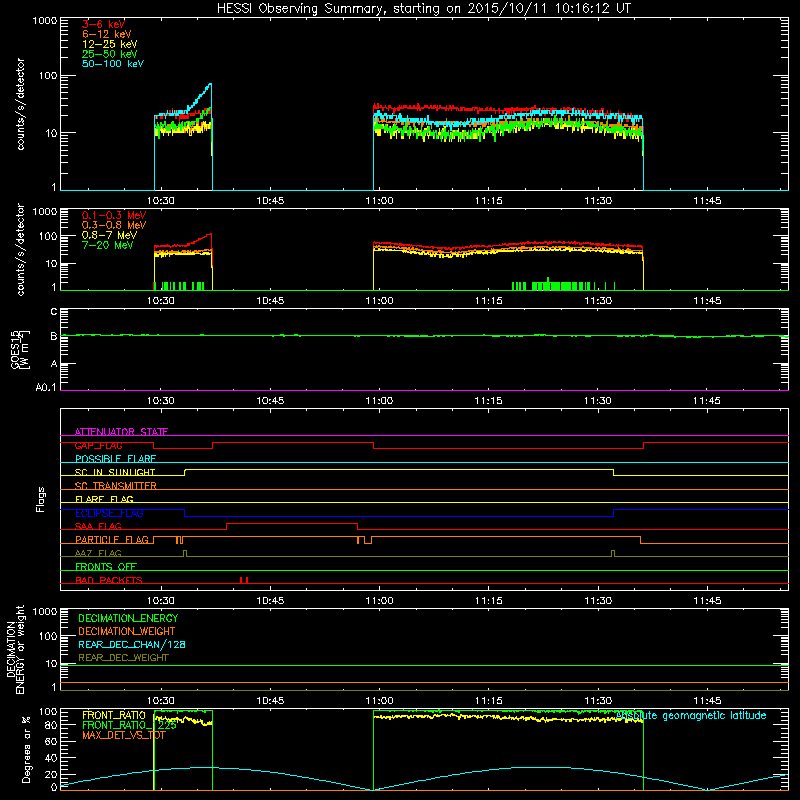The height and width of the screenshot is (800, 800).
Task: Pick the REAR_DEC_WEIGHT legend label
Action: (x=123, y=658)
